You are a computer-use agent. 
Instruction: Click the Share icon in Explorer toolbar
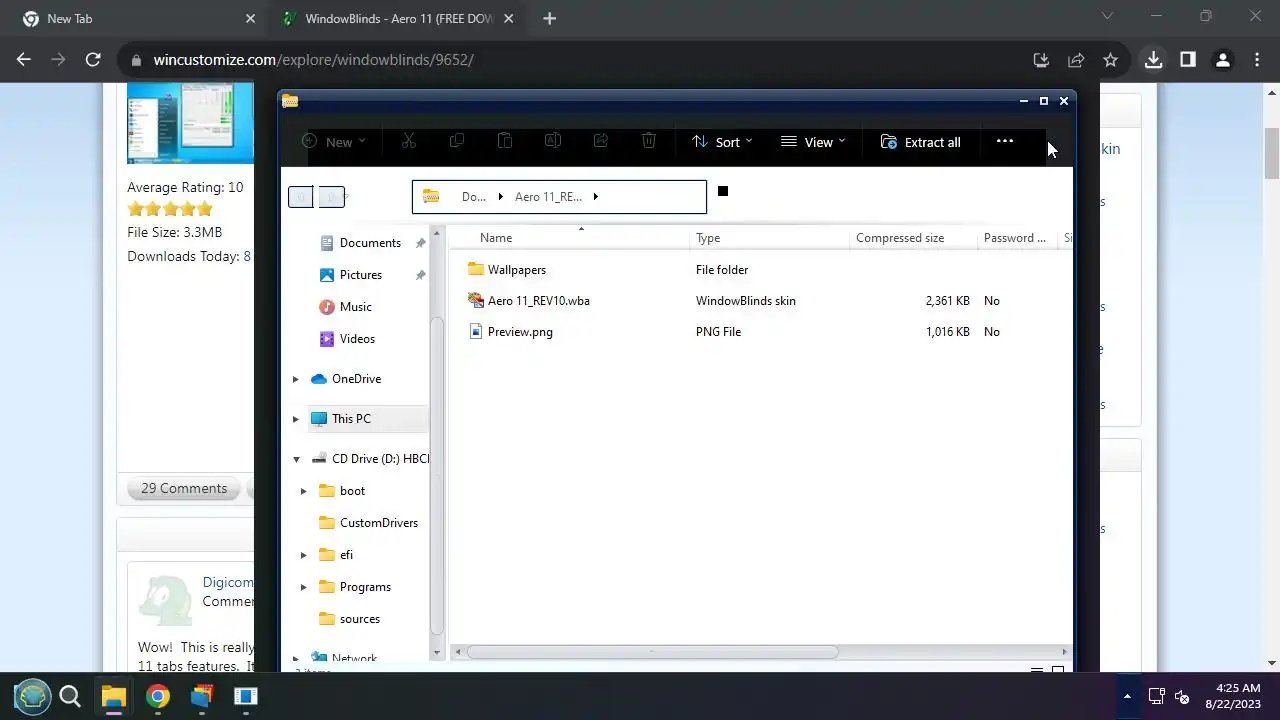coord(601,141)
